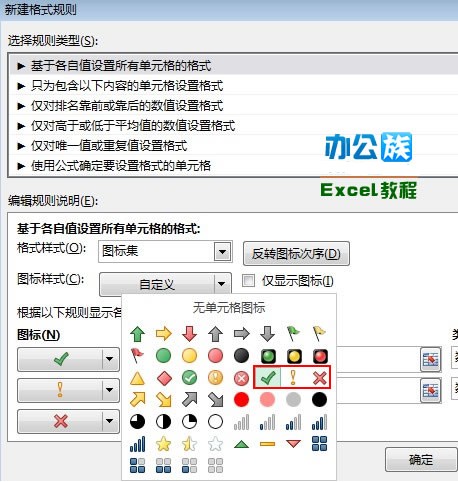Select rule type 仅对唯一值或重复值设置格式
Screen dimensions: 458x482
coord(109,145)
